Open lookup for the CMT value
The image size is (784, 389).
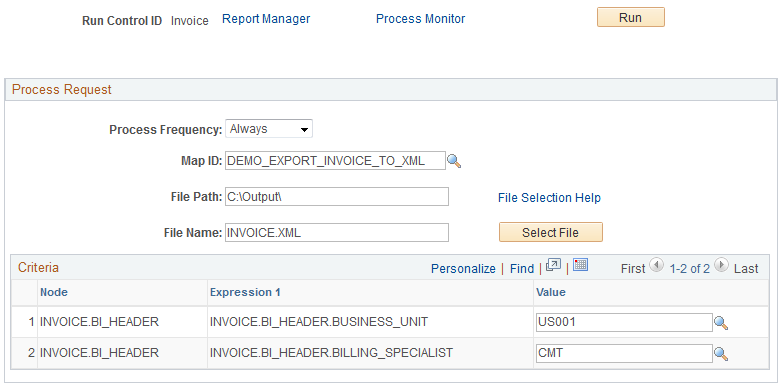tap(720, 354)
